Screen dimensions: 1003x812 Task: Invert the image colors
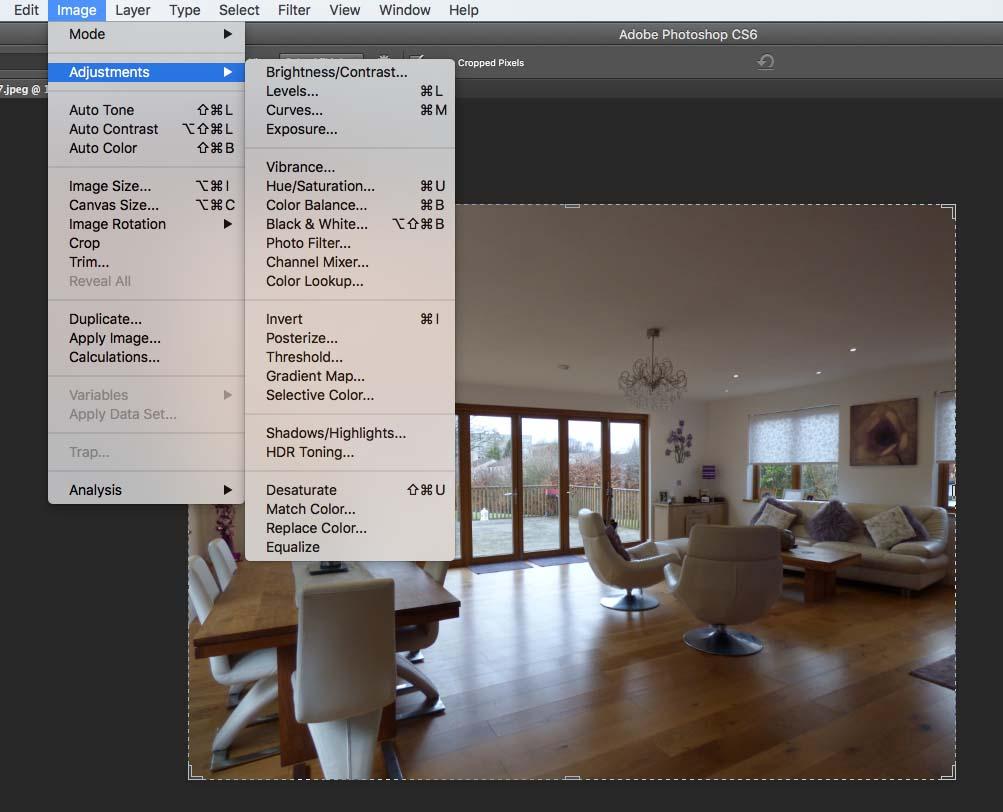coord(350,319)
